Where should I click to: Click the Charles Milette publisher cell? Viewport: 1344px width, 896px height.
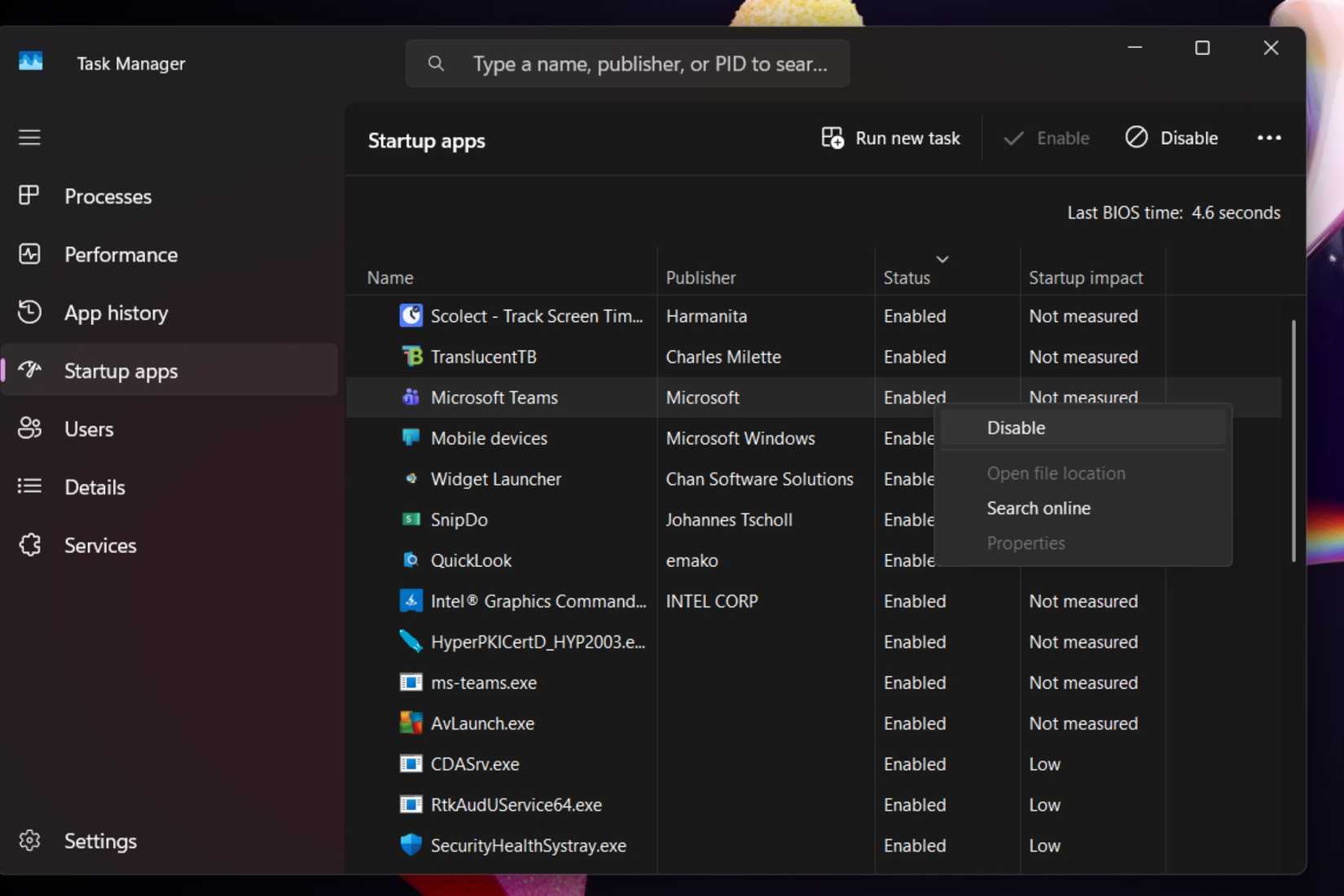pos(723,357)
